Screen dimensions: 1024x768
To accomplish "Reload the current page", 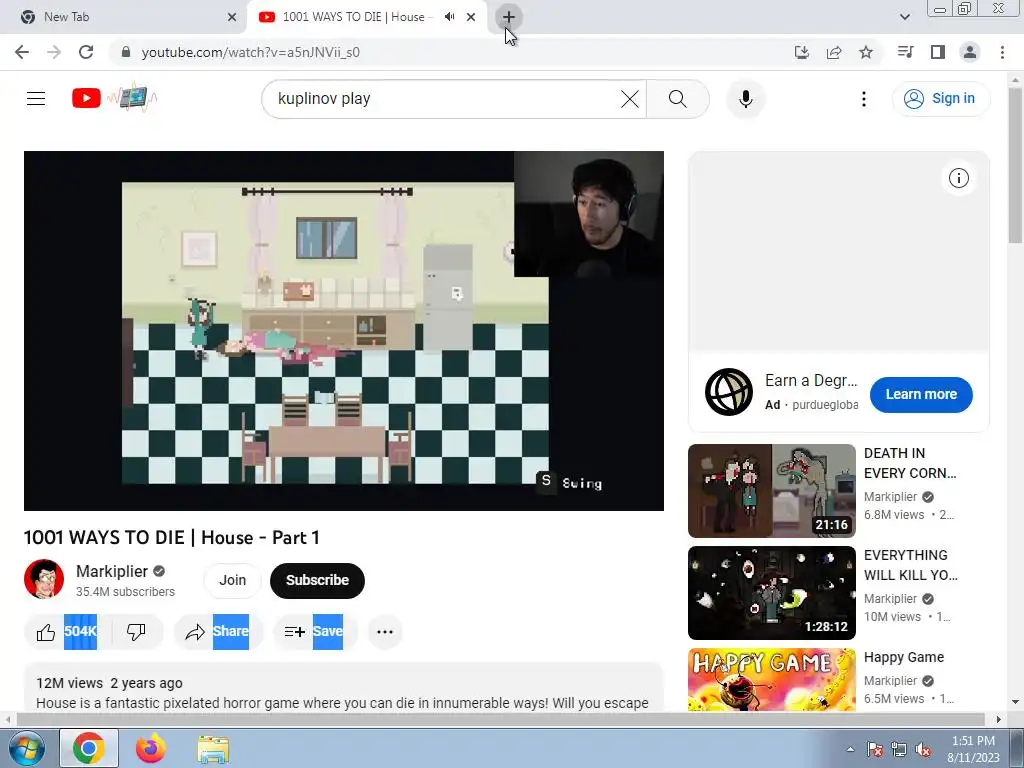I will pos(86,52).
